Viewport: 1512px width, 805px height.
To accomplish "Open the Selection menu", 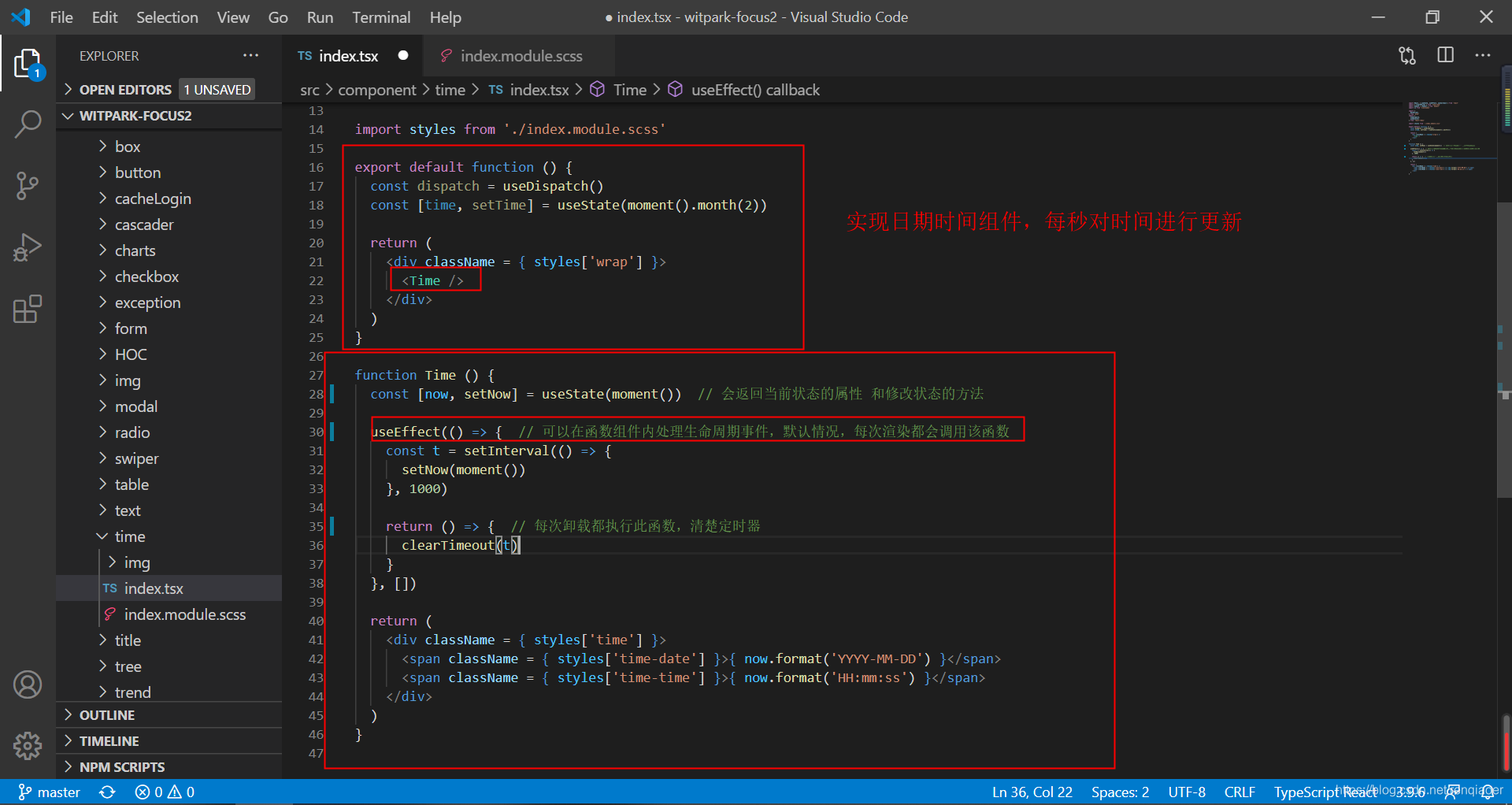I will click(x=167, y=17).
